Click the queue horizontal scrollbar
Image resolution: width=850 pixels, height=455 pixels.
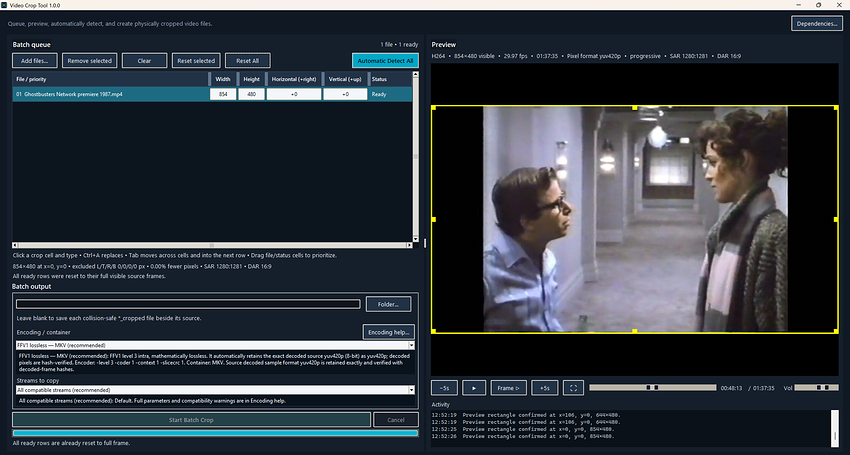pyautogui.click(x=212, y=245)
